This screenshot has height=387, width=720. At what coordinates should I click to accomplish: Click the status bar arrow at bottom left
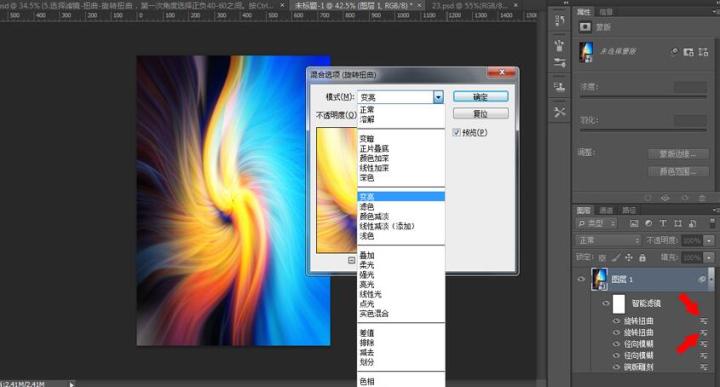(72, 384)
